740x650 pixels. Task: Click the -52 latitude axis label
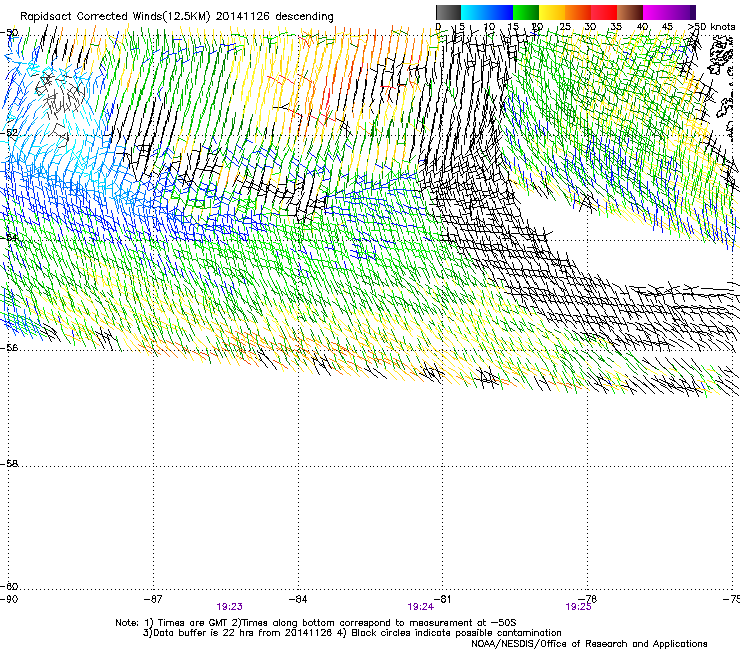point(9,133)
